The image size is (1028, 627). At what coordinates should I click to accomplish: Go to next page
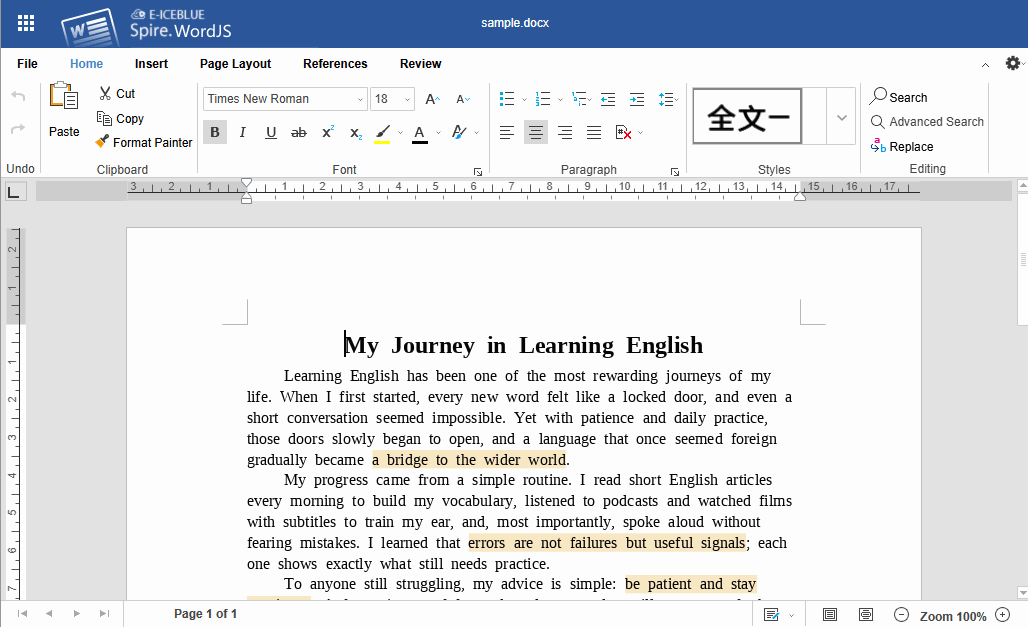coord(77,614)
